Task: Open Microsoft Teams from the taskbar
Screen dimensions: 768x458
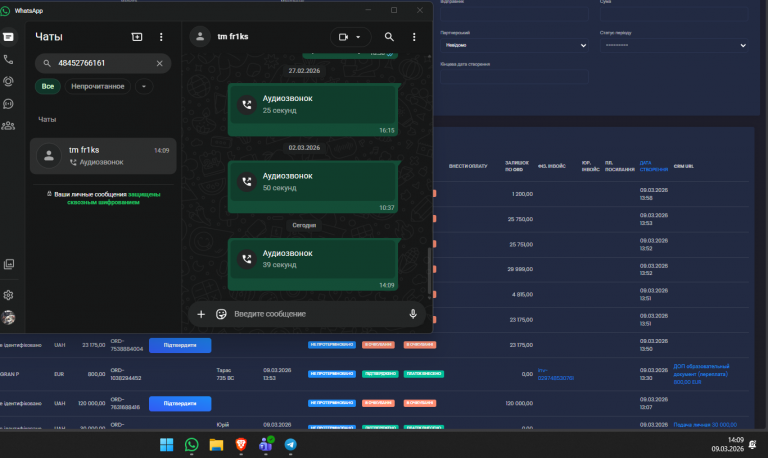Action: pyautogui.click(x=266, y=445)
